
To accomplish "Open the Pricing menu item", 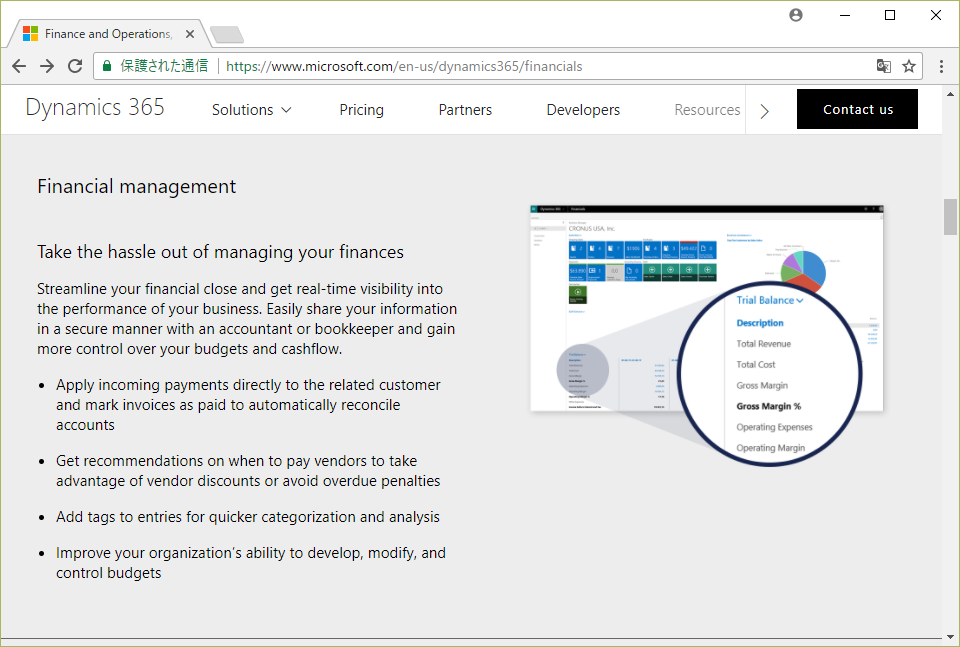I will [x=362, y=110].
